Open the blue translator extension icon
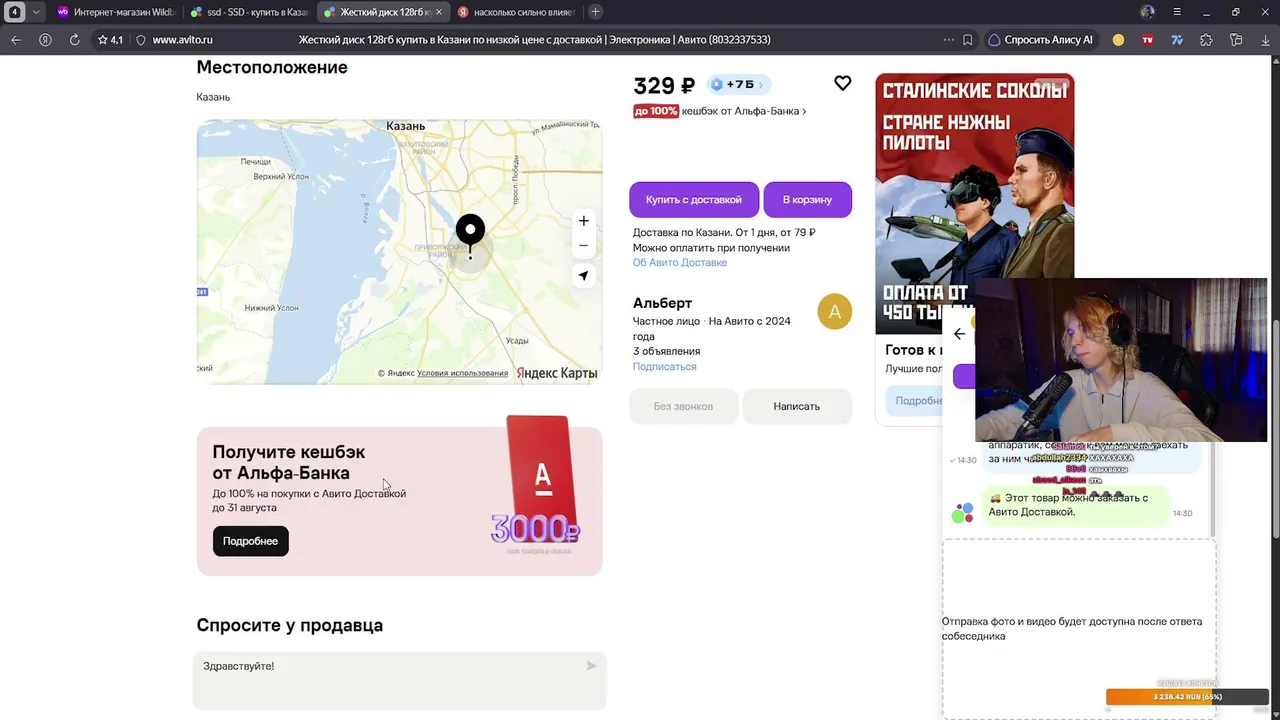Screen dimensions: 1280x720 (1177, 40)
